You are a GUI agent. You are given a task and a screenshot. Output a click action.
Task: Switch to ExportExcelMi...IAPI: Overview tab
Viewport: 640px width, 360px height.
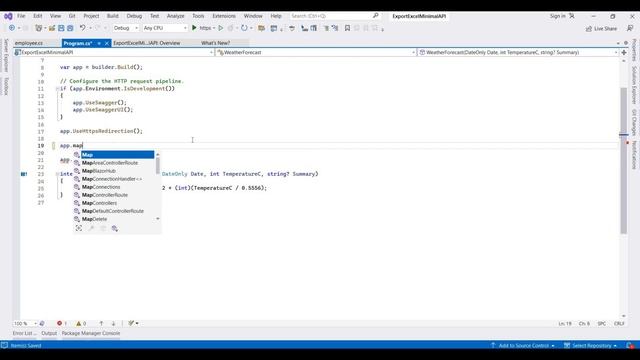click(x=147, y=43)
